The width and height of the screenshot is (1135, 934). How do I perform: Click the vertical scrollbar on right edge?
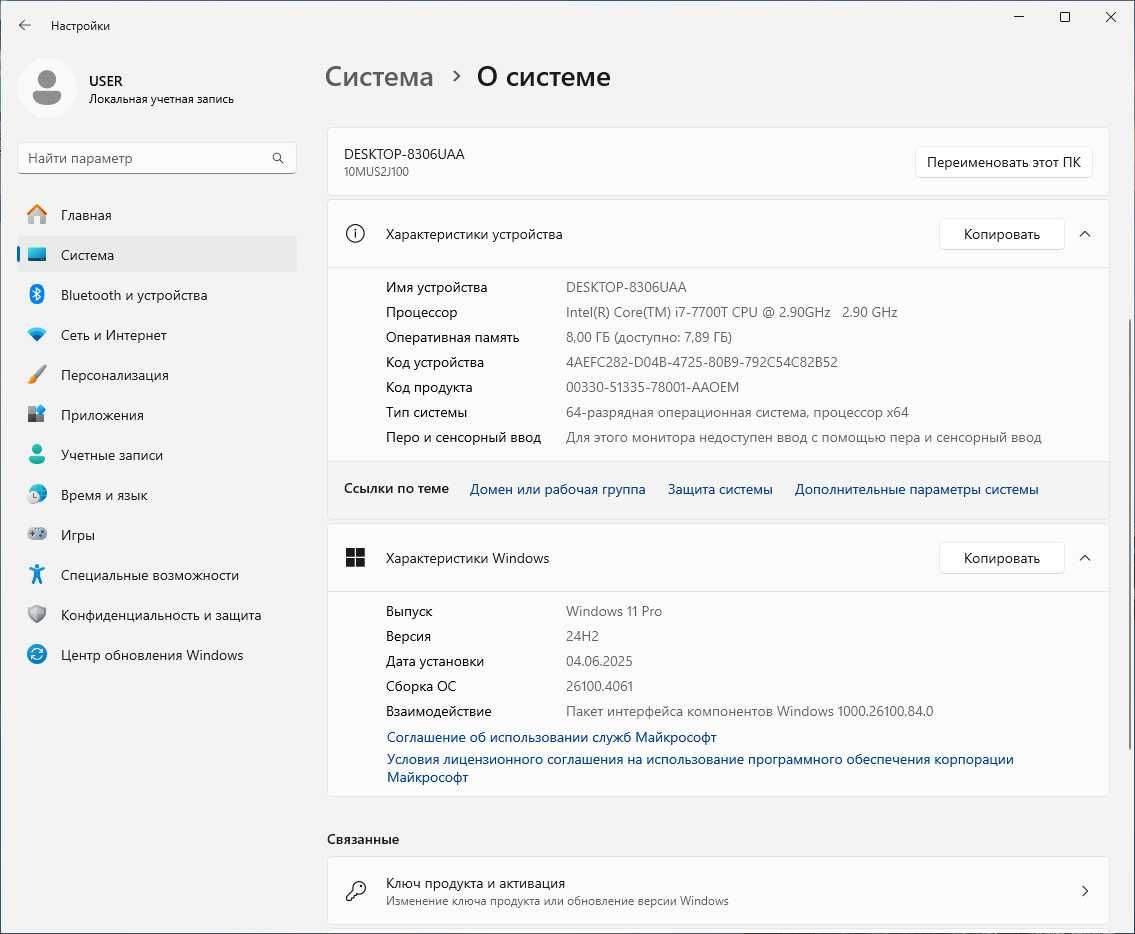[1130, 534]
